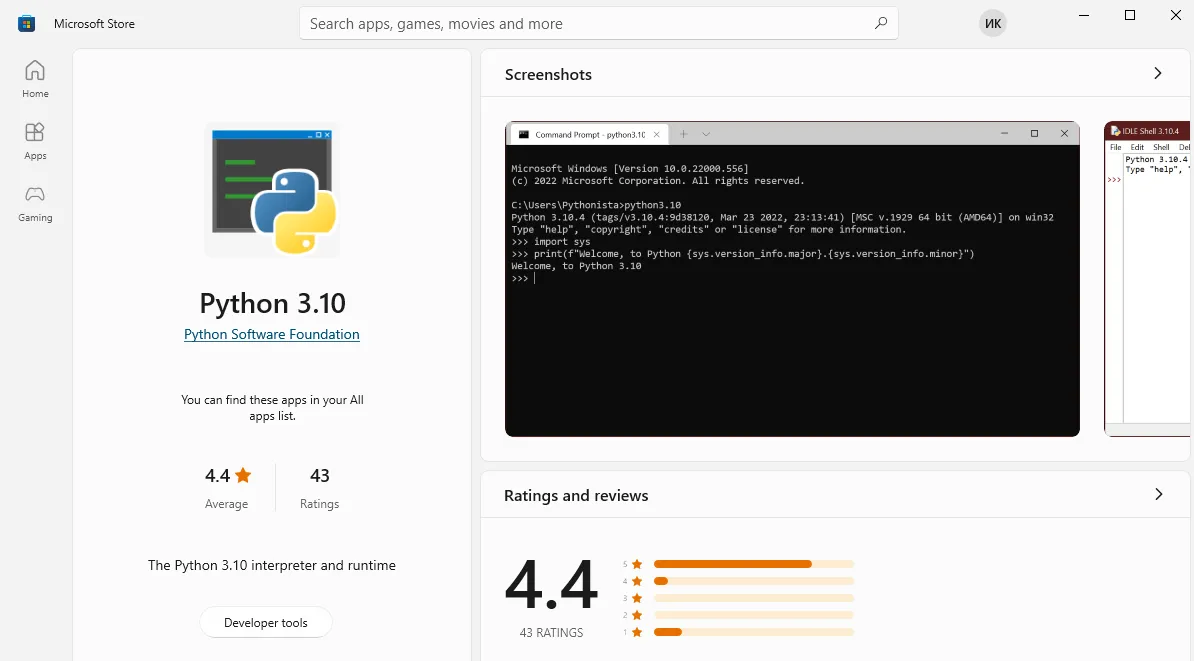Expand the Screenshots section chevron
This screenshot has height=661, width=1194.
(x=1157, y=73)
